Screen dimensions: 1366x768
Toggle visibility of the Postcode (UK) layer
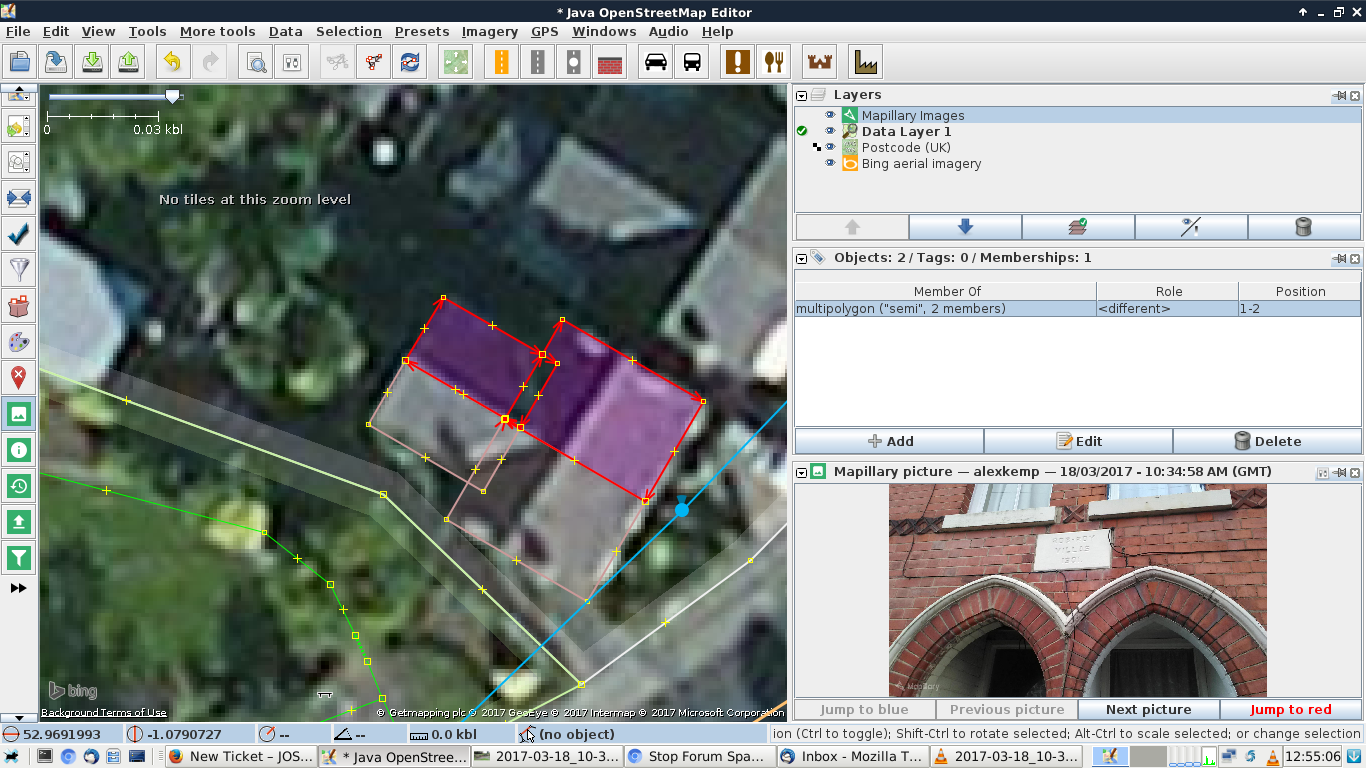pos(830,148)
